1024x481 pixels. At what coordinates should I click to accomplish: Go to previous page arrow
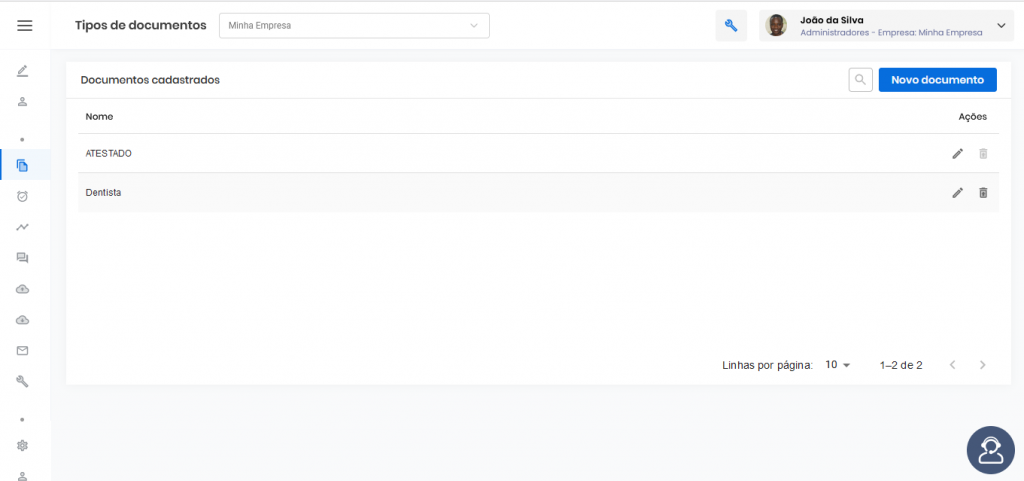tap(952, 365)
